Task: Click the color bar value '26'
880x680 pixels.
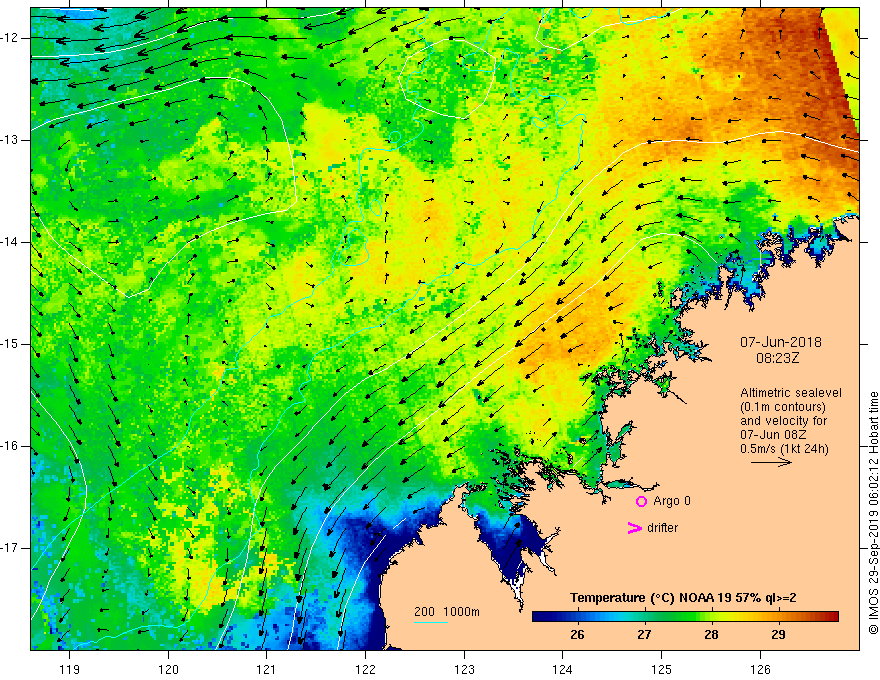Action: [x=577, y=635]
